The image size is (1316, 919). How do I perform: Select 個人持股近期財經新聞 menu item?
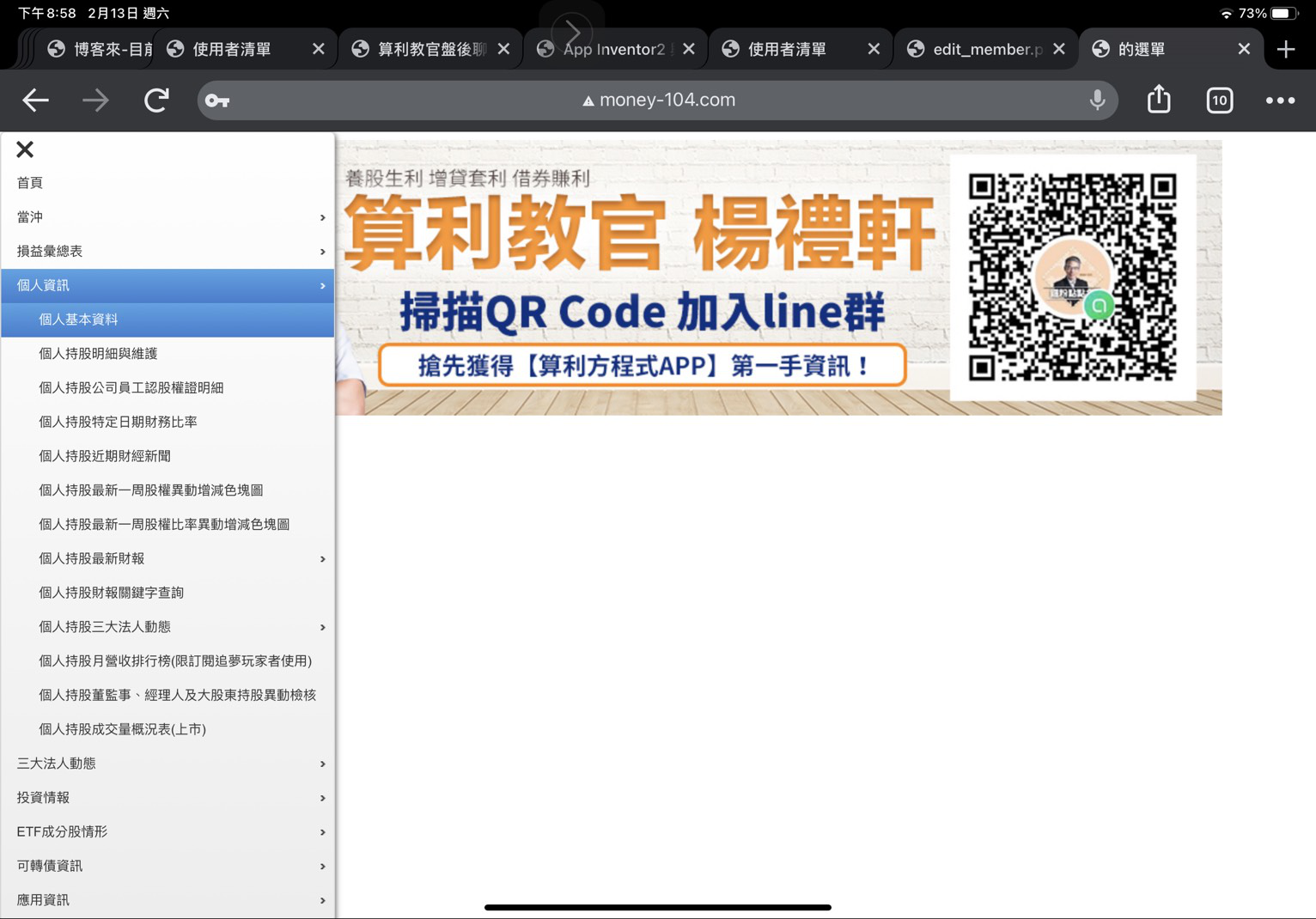tap(105, 456)
